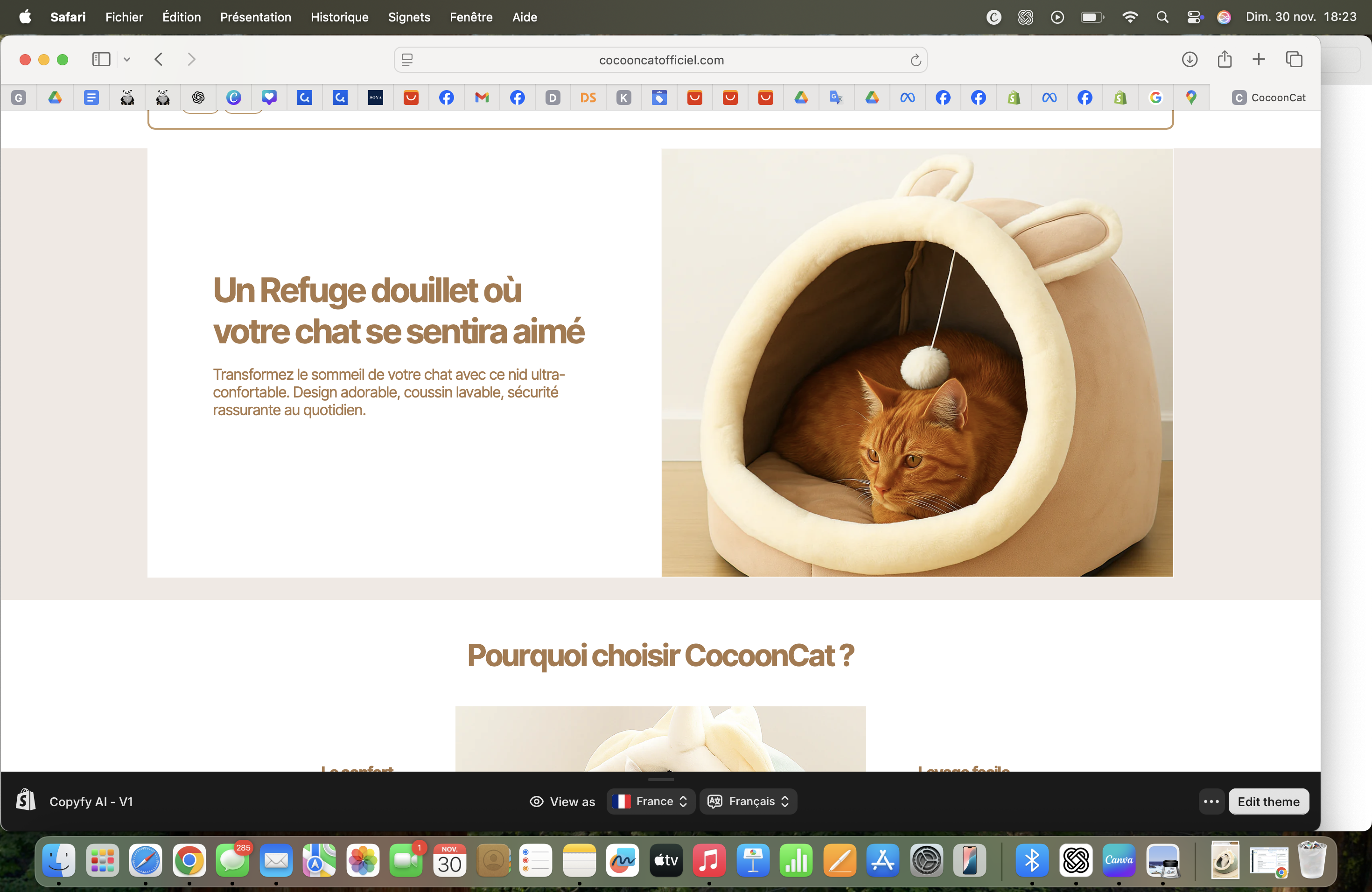Click the 'Pourquoi choisir CocoonCat ?' heading

coord(661,655)
